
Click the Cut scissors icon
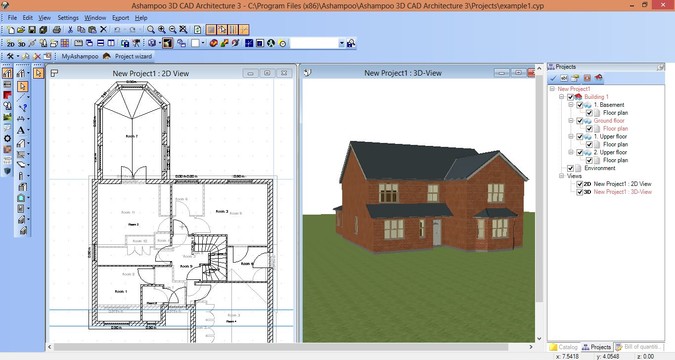click(70, 30)
